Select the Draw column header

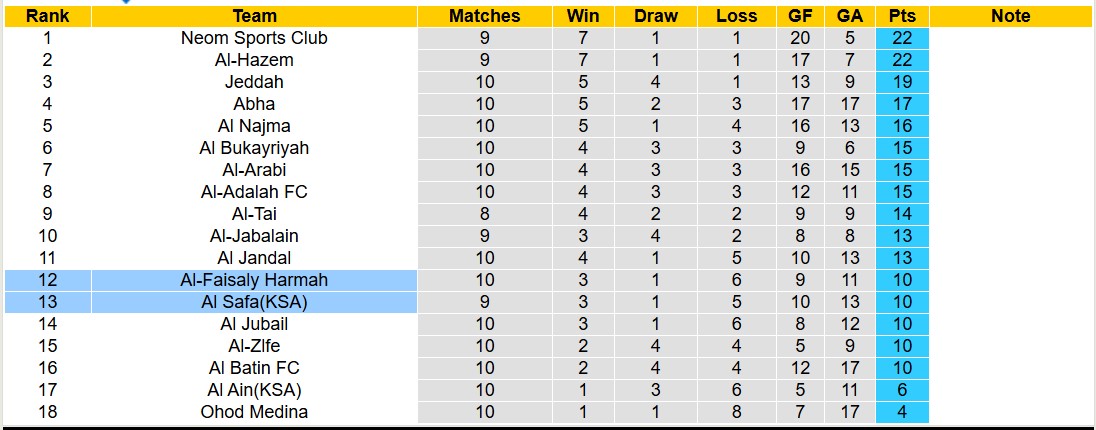tap(655, 16)
